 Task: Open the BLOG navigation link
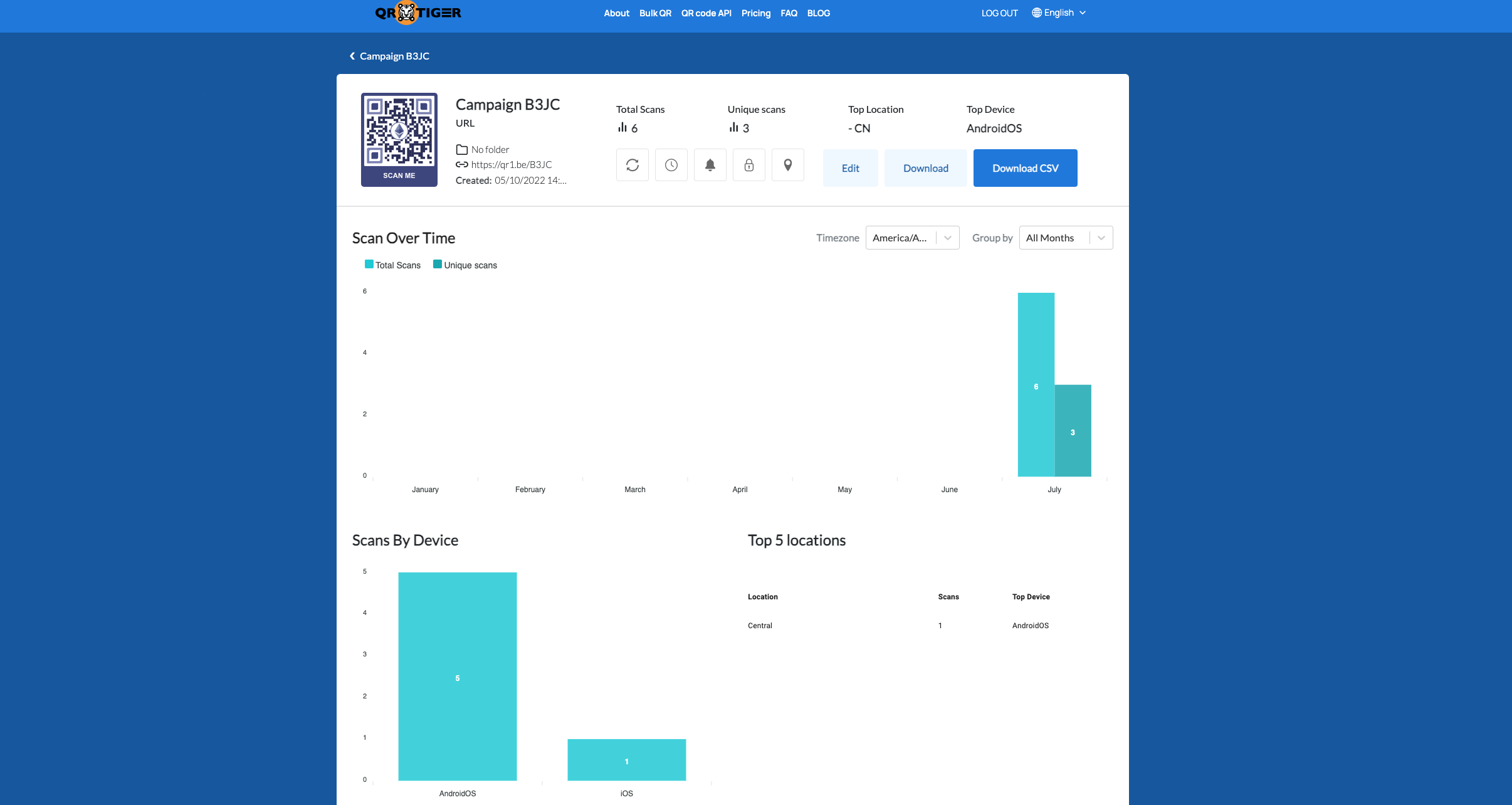(819, 13)
